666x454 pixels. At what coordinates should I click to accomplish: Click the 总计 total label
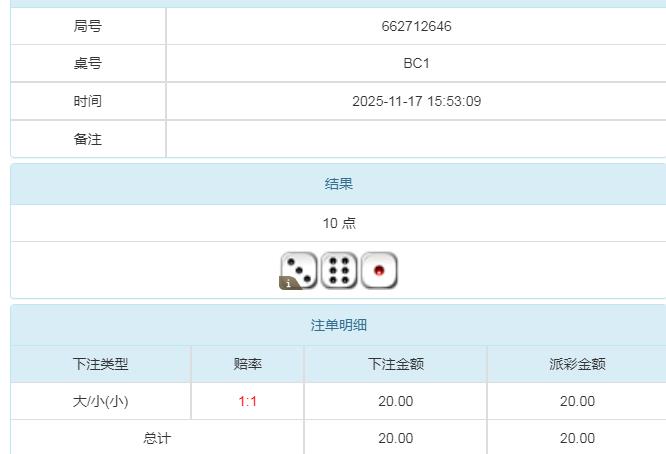point(157,438)
